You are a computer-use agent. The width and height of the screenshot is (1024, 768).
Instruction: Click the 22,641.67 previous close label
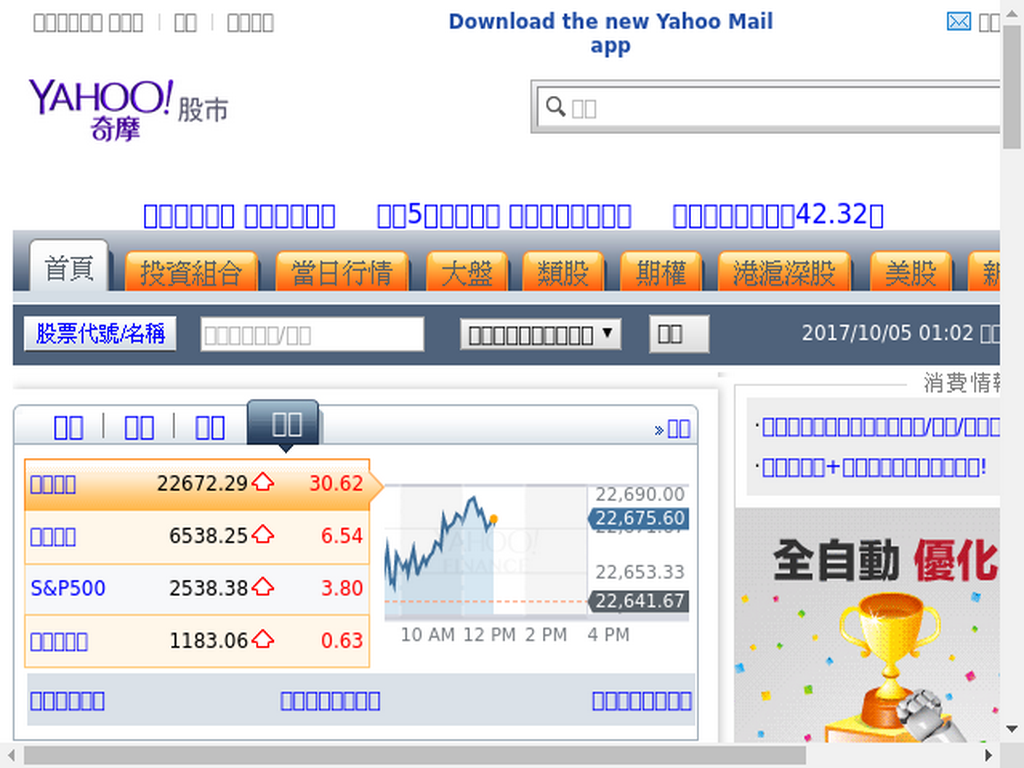639,601
